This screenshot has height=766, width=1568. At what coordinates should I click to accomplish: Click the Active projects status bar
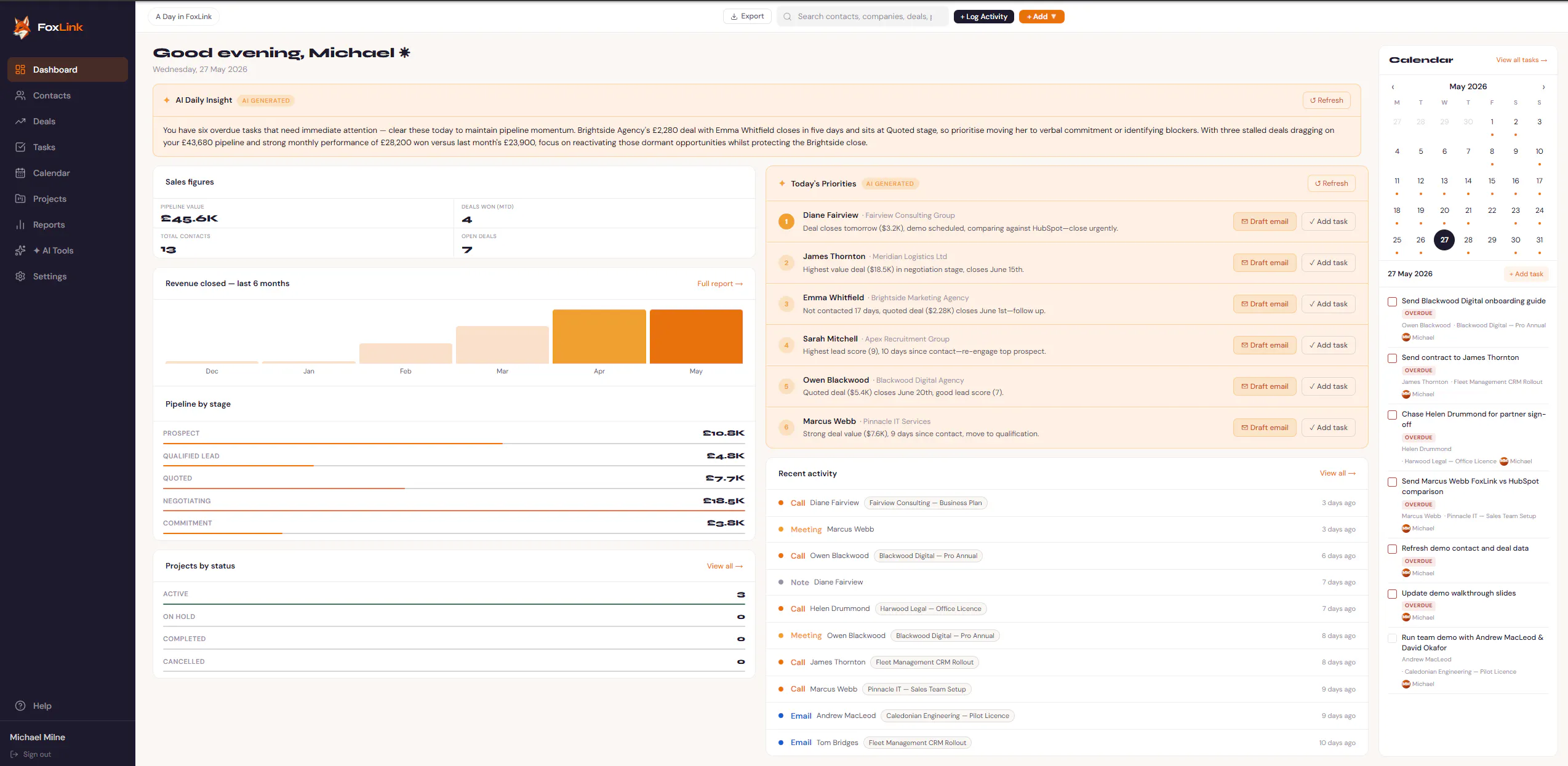point(454,604)
